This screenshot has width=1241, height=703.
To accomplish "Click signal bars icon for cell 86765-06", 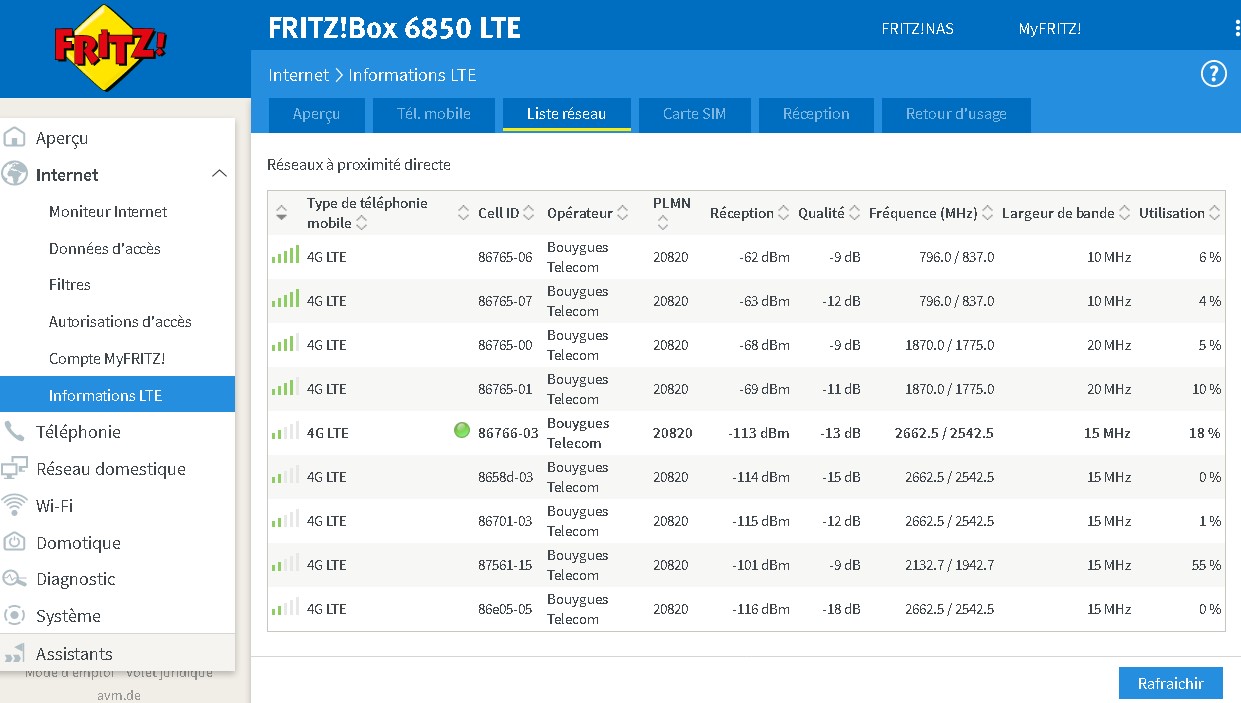I will (285, 255).
